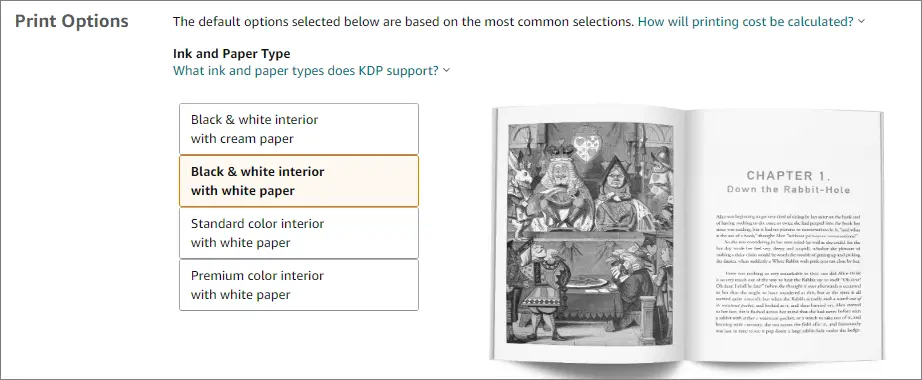This screenshot has height=380, width=922.
Task: Click the default options description text
Action: point(403,22)
